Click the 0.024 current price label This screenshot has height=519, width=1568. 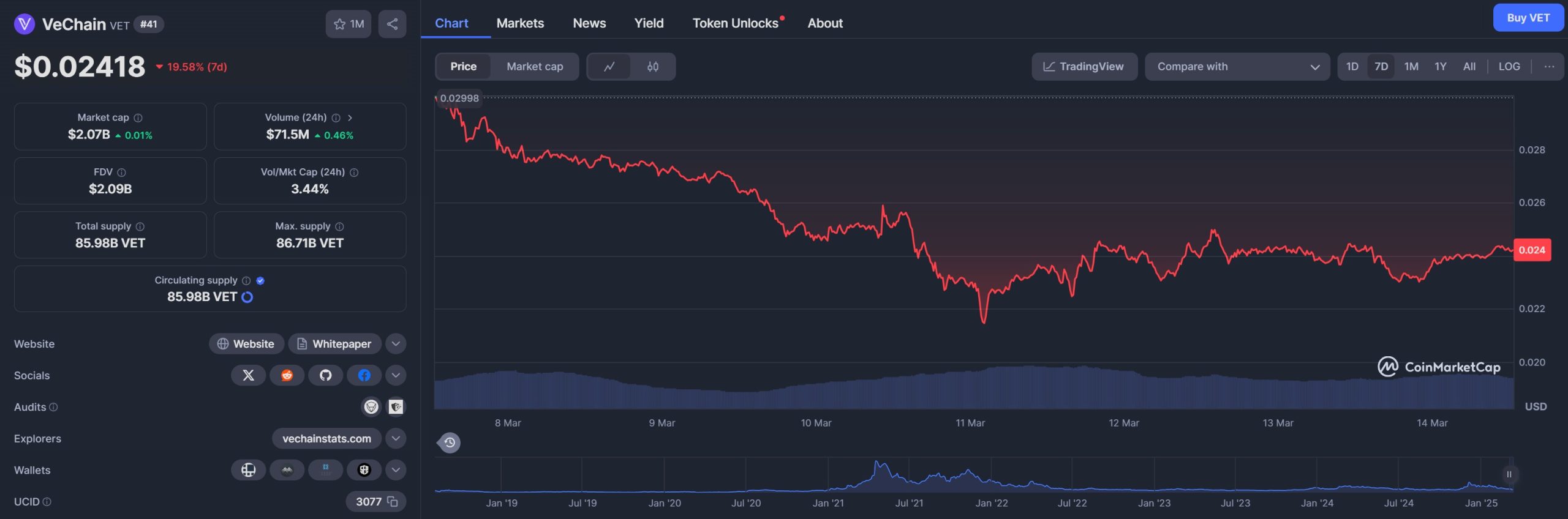[1532, 250]
